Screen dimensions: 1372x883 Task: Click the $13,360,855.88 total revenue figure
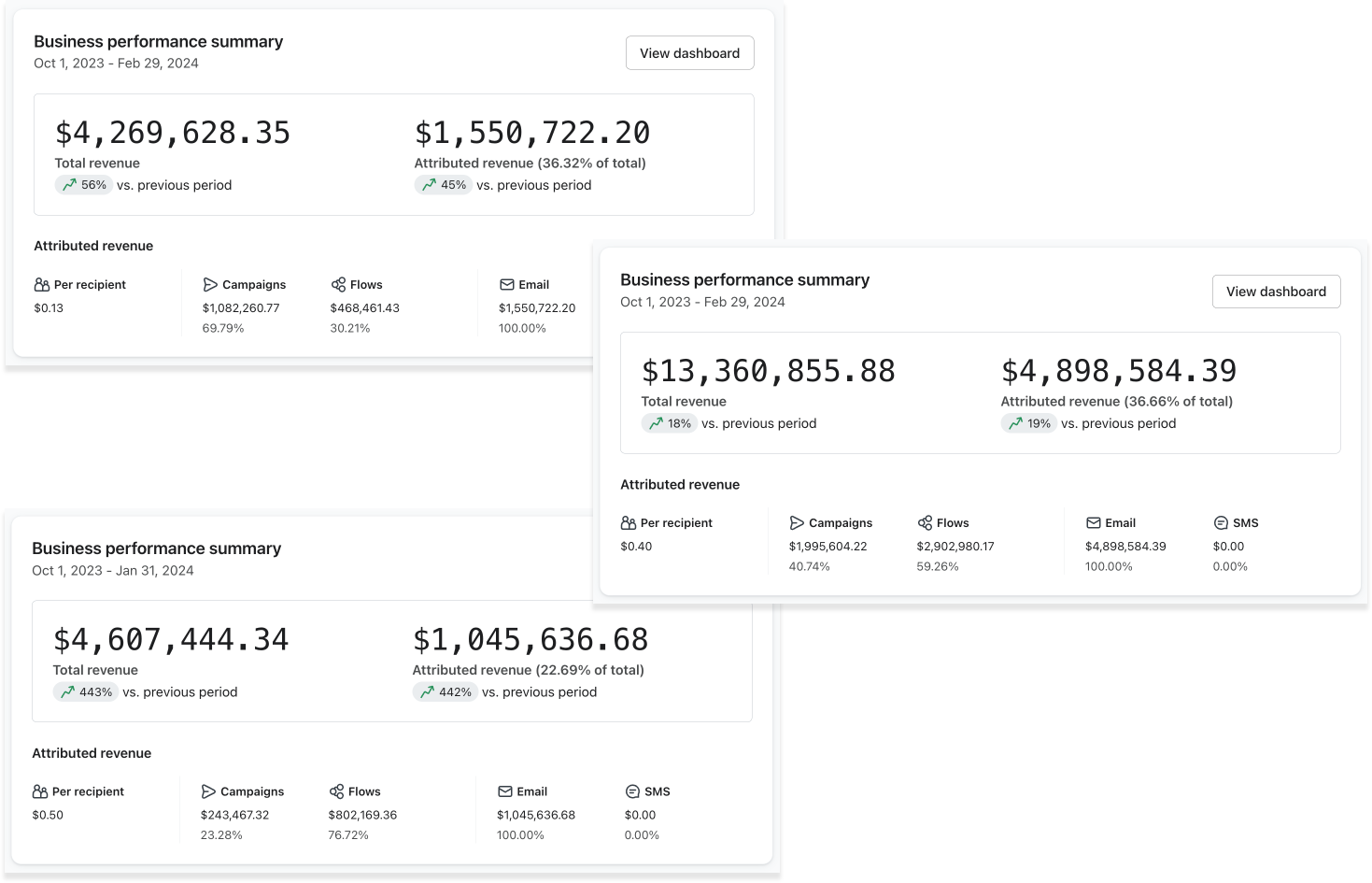click(x=768, y=371)
